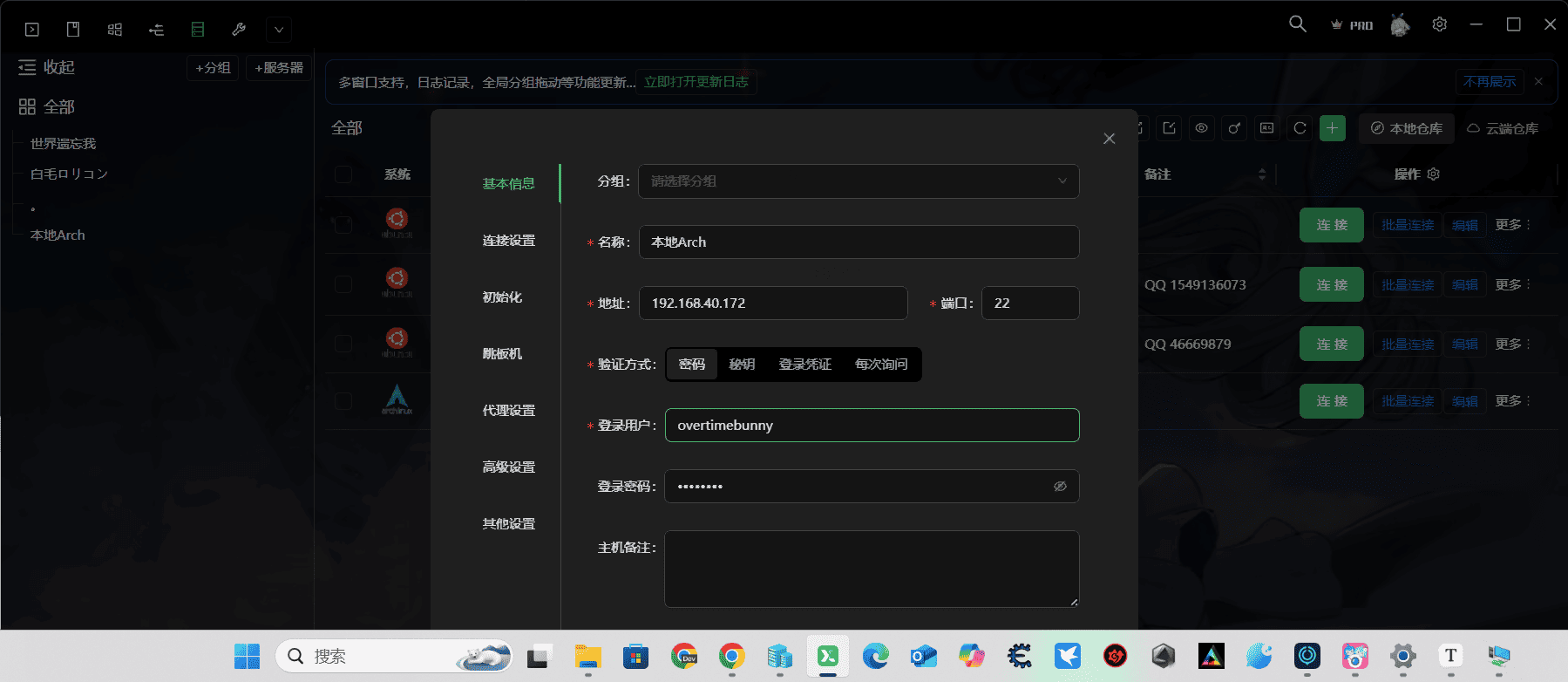Select 每次询问 authentication option

click(881, 365)
